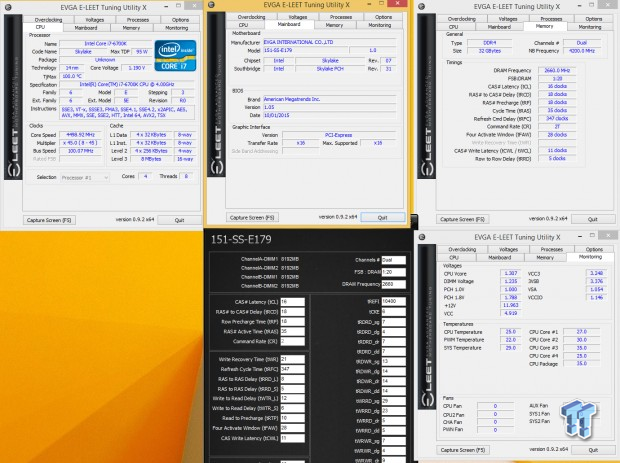The image size is (620, 463).
Task: Select the Processes tab in the CPU window
Action: [x=138, y=19]
